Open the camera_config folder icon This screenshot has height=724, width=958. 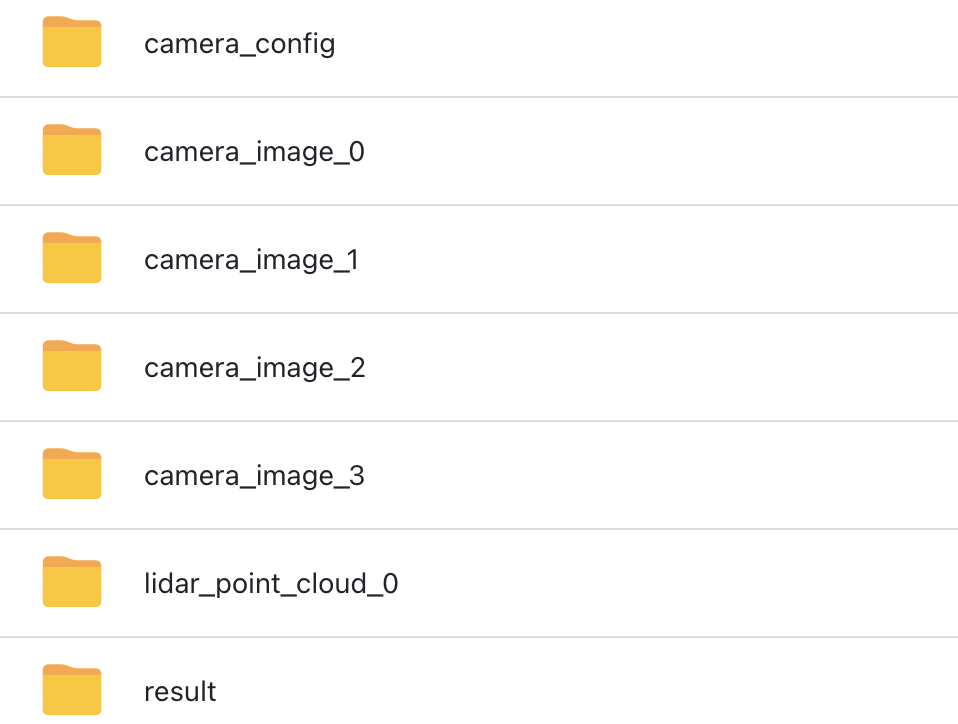[x=71, y=42]
